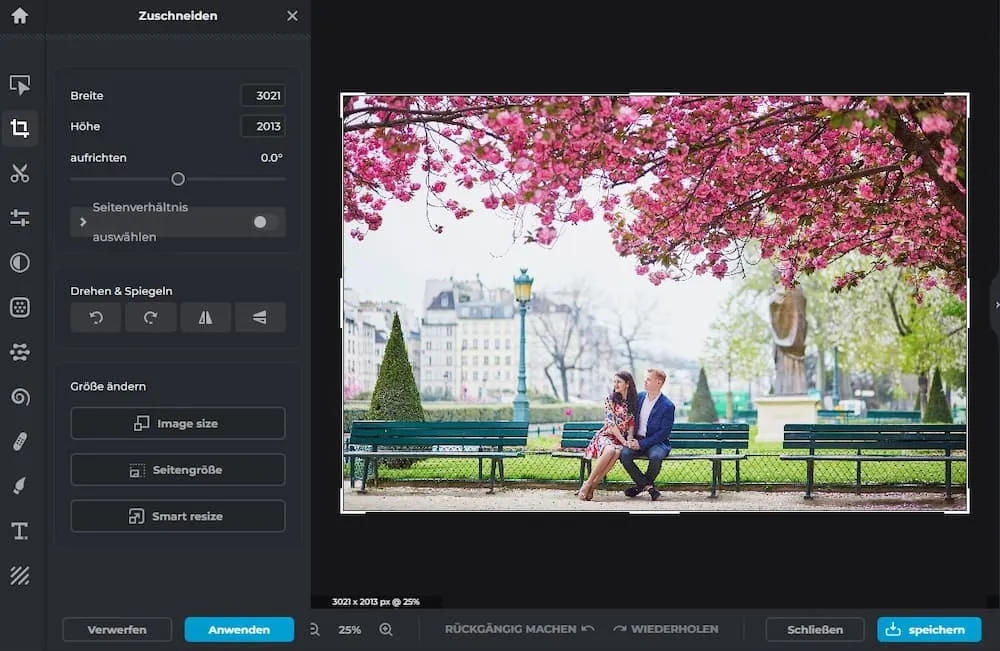Screen dimensions: 1000x651
Task: Open the Adjust sliders tool
Action: tap(19, 218)
